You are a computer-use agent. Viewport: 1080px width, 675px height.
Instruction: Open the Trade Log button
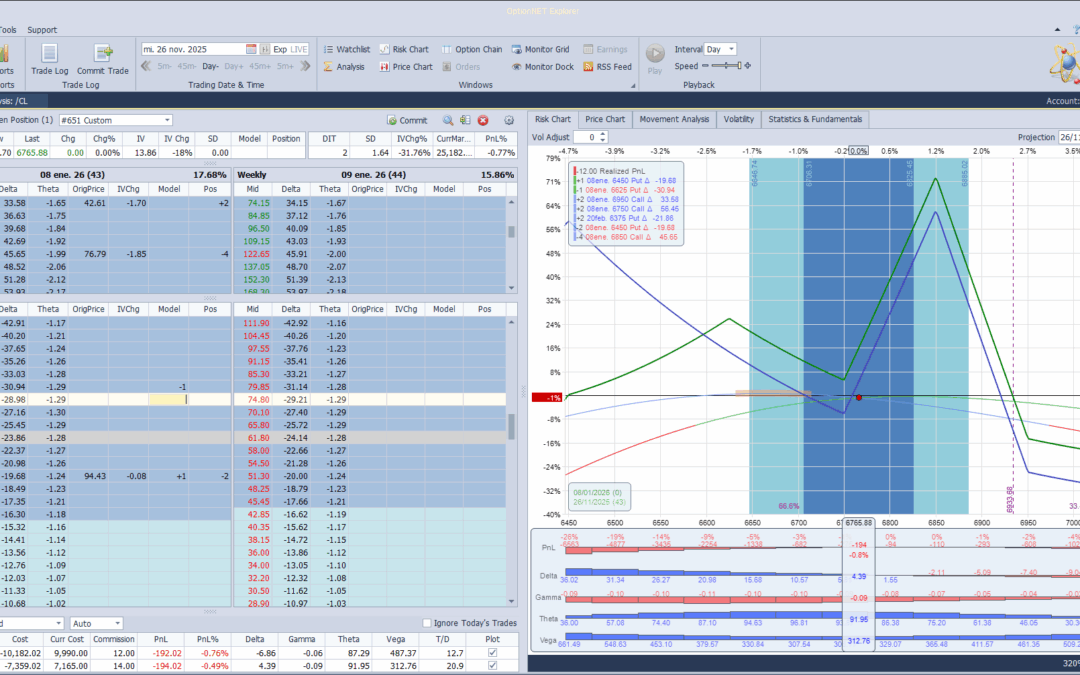[50, 59]
